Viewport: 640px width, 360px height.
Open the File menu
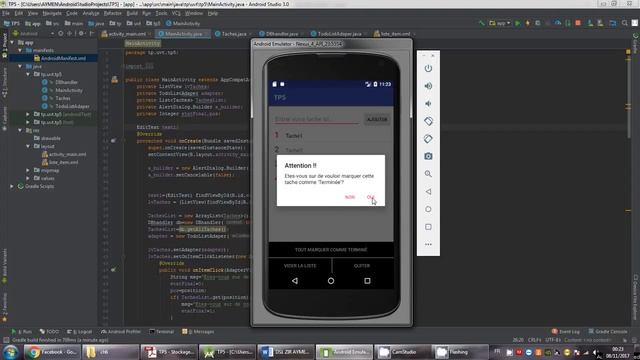point(6,13)
